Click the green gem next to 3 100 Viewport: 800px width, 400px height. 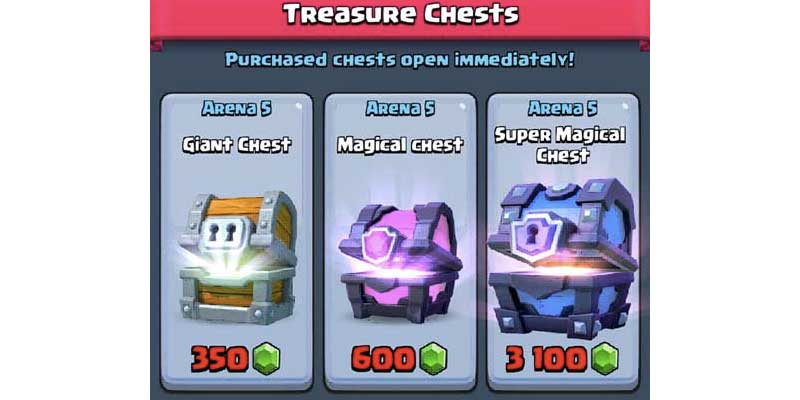click(x=605, y=359)
